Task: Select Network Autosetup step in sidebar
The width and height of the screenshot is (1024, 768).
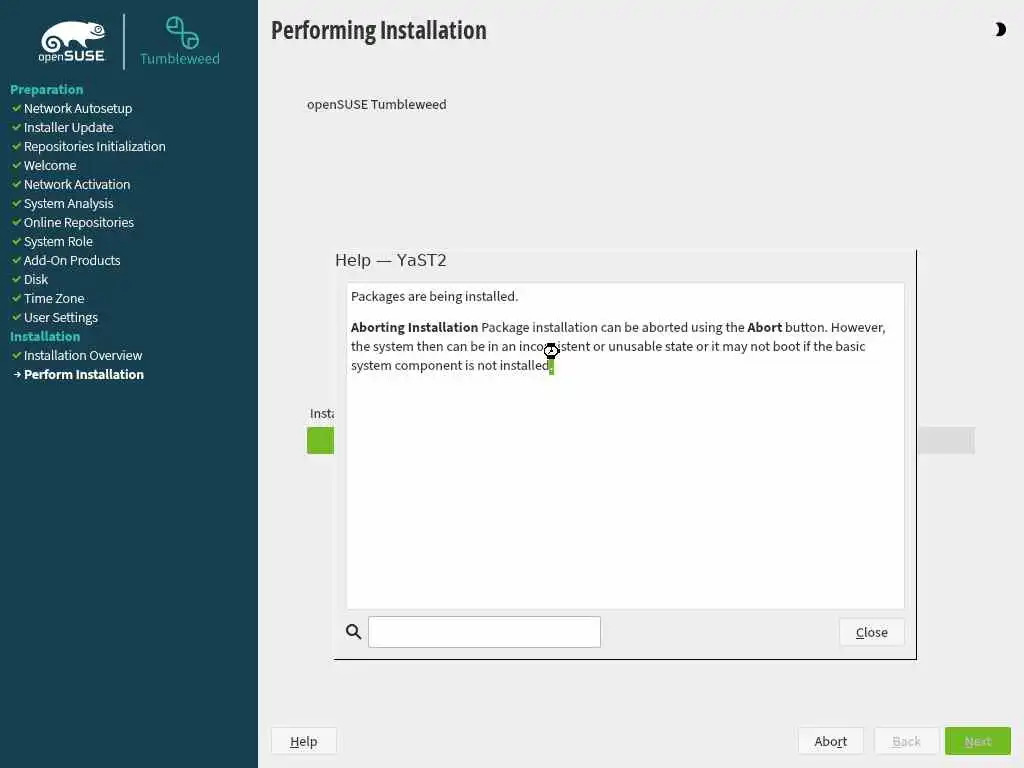Action: [x=78, y=108]
